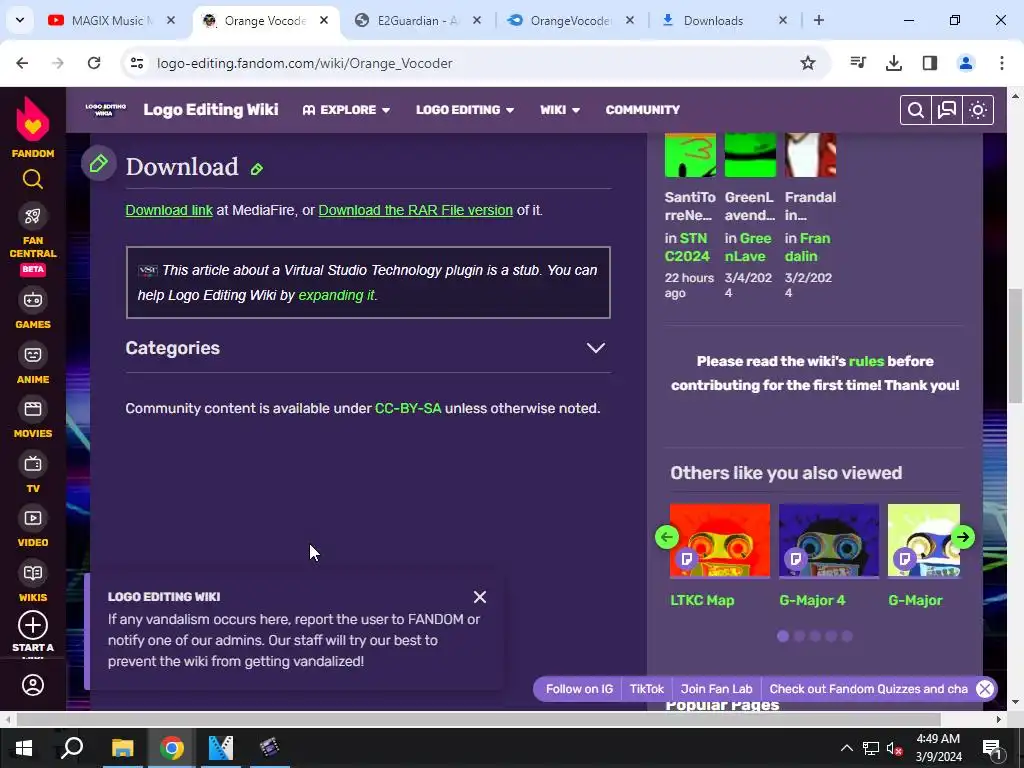Dismiss the vandalism notice popup

[x=480, y=597]
